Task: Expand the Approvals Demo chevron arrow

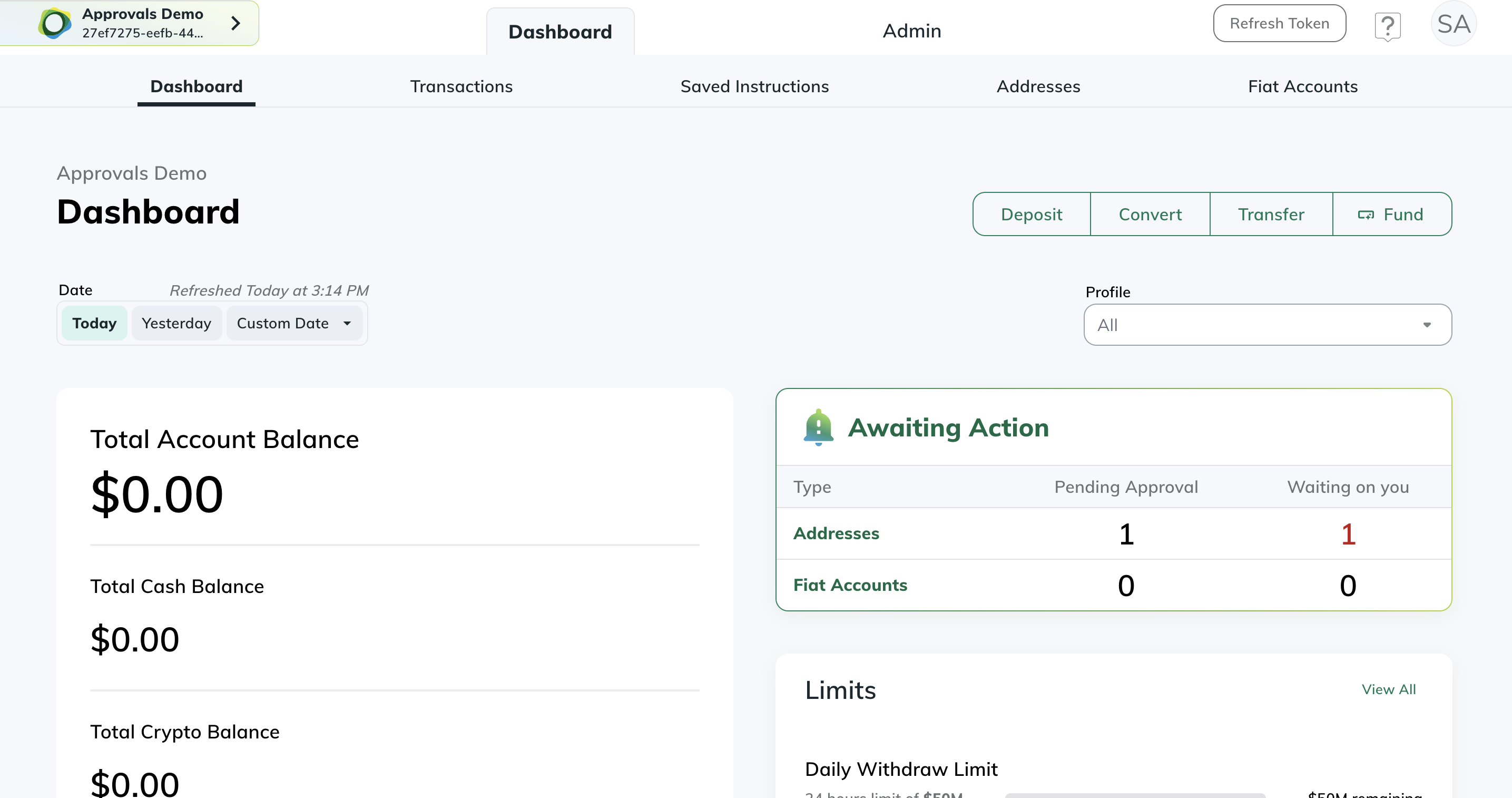Action: point(236,24)
